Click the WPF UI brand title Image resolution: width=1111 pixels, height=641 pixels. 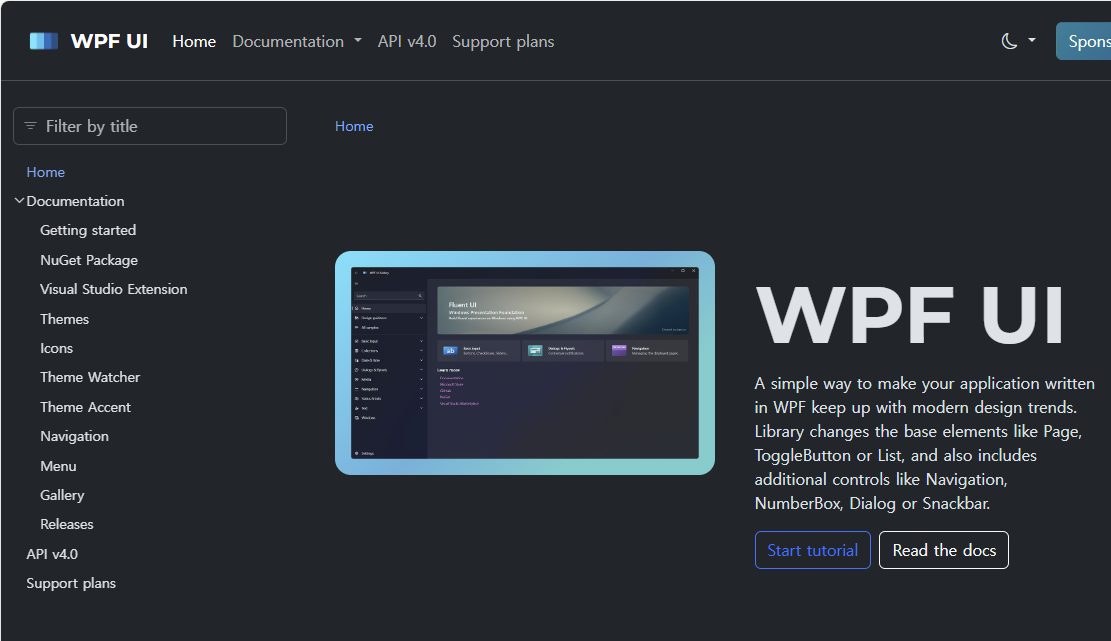109,41
